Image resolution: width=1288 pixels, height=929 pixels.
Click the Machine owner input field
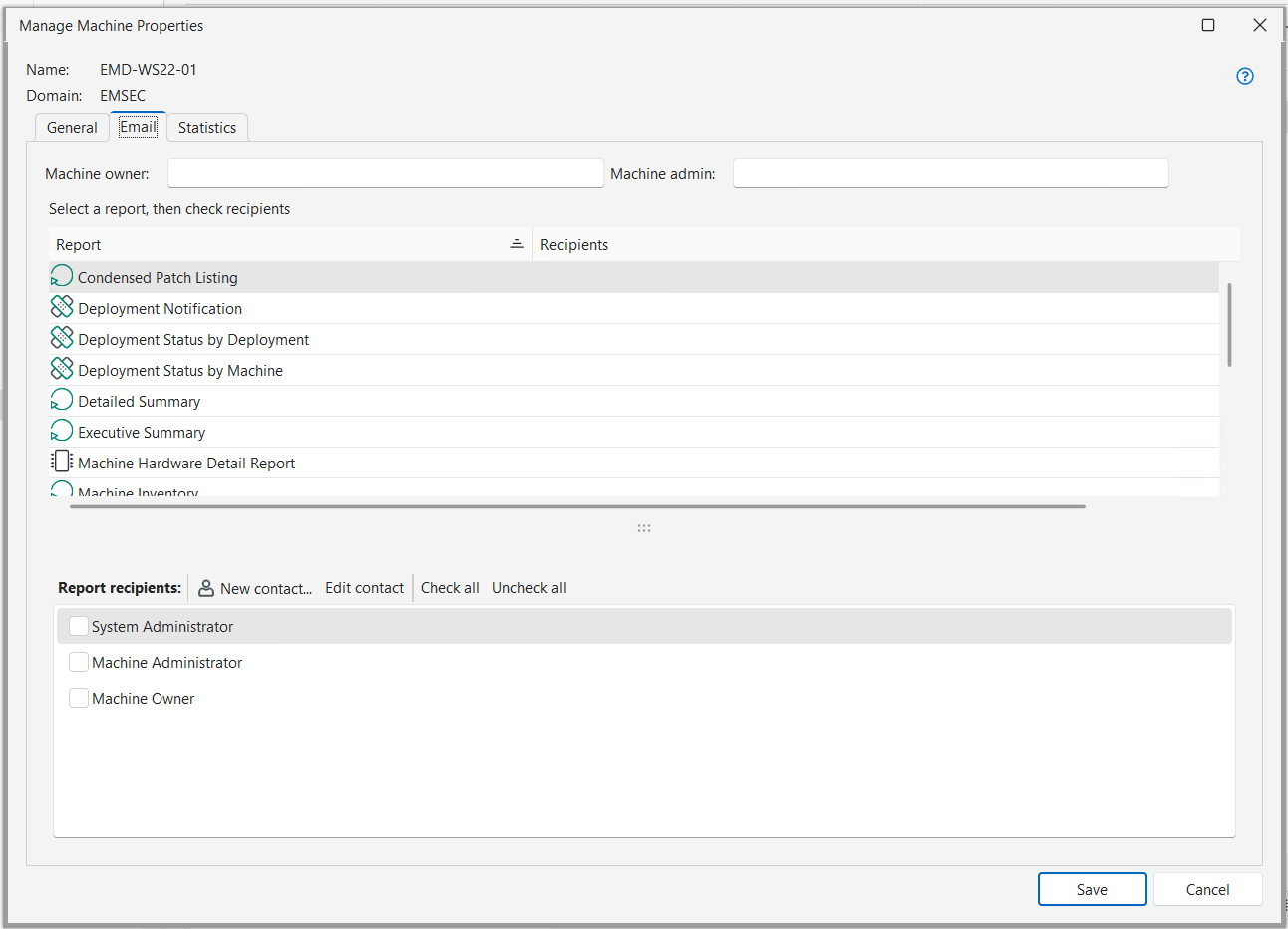tap(385, 172)
